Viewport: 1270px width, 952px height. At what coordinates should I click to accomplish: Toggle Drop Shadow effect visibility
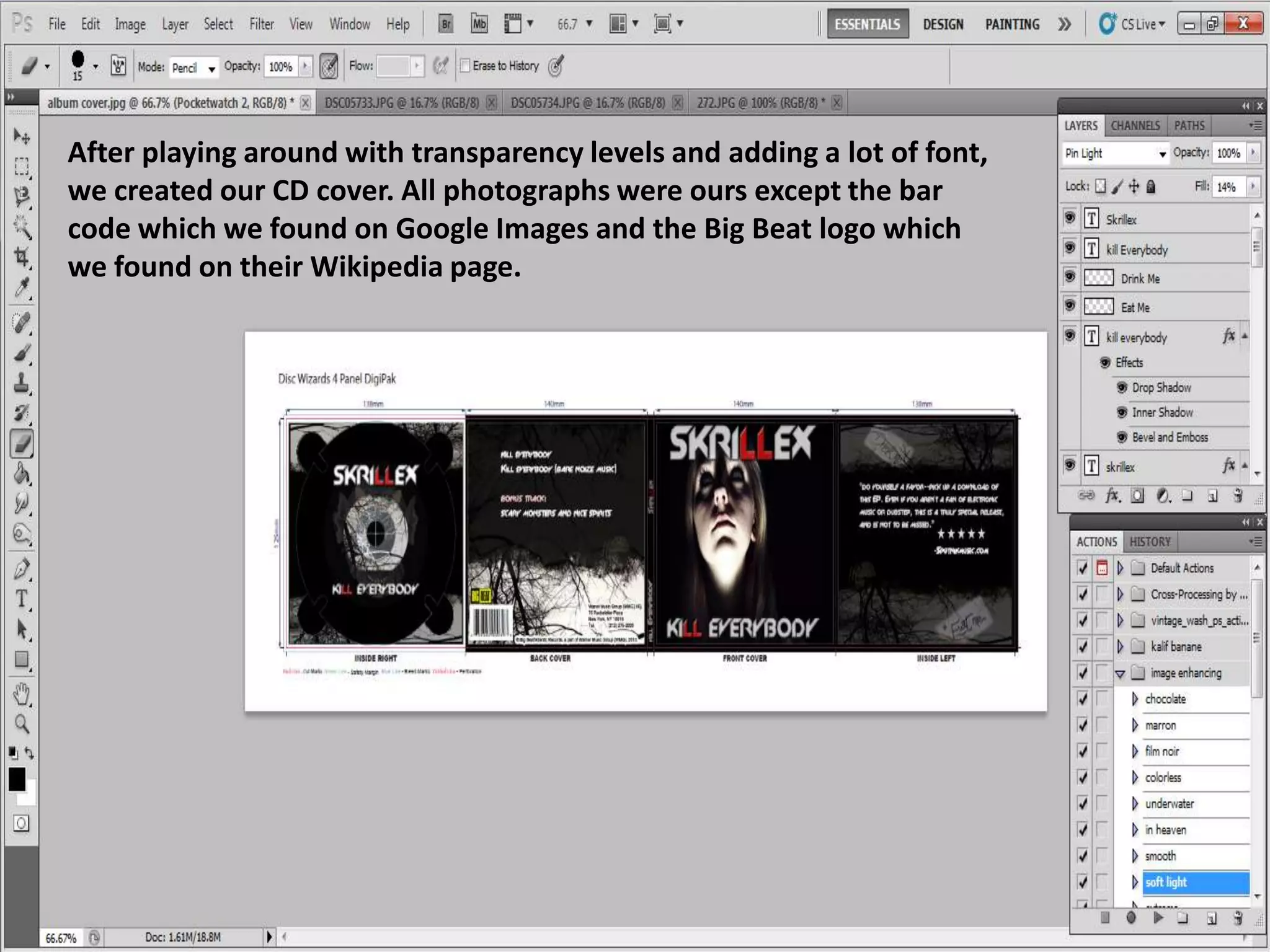[x=1122, y=388]
